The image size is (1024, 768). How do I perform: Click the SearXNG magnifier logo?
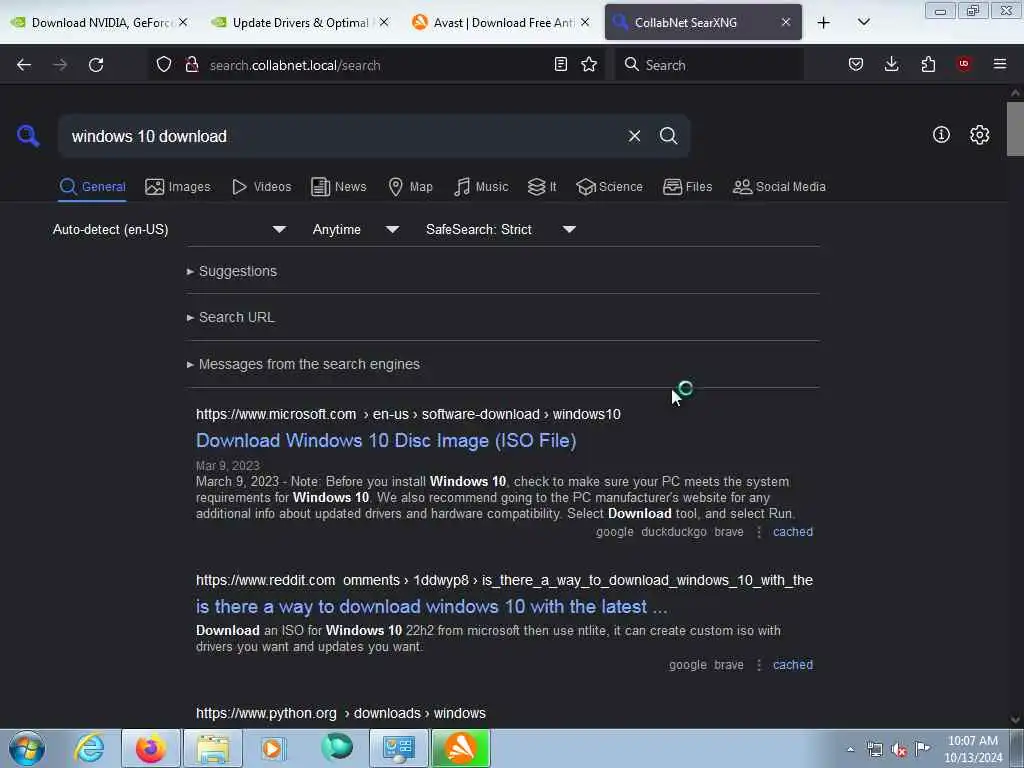click(28, 136)
